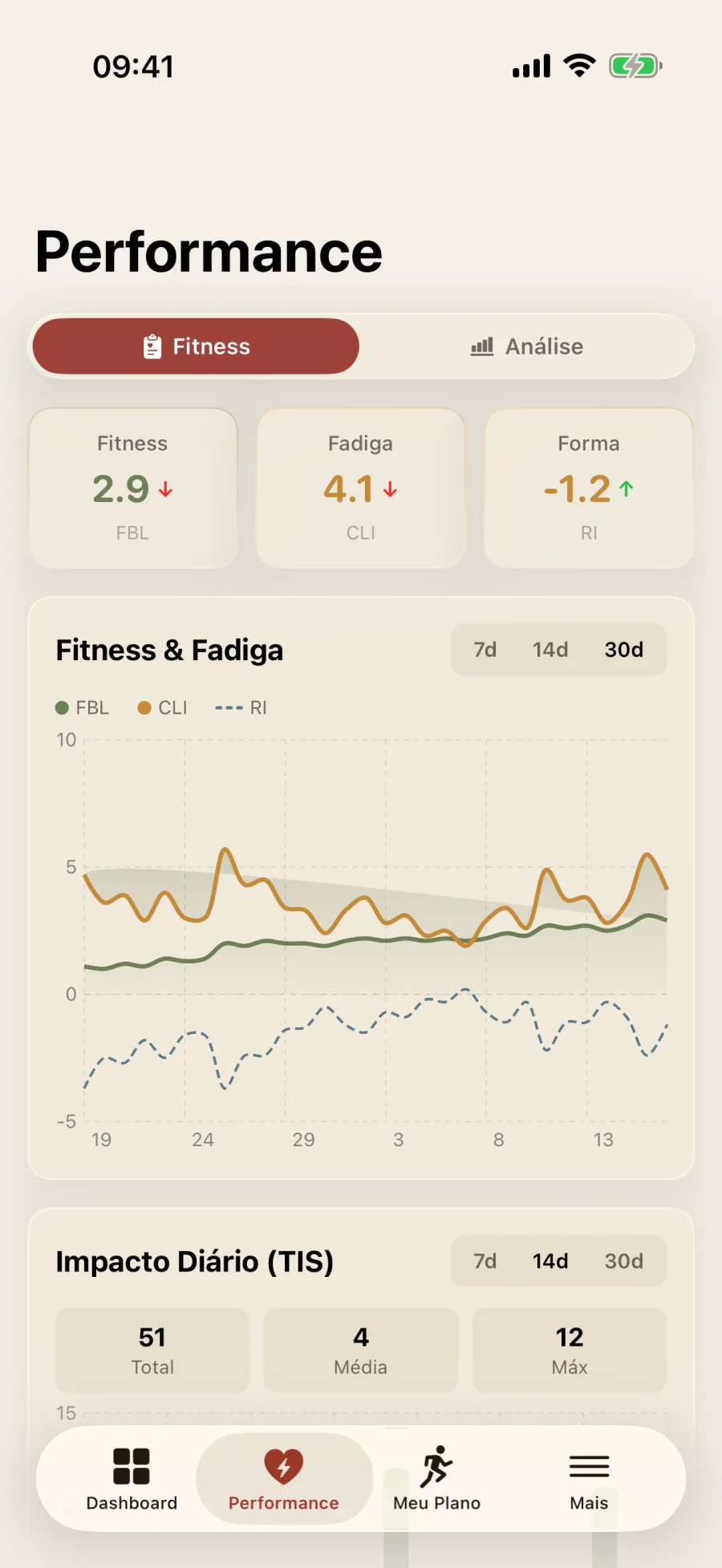Viewport: 722px width, 1568px height.
Task: Switch to the Análise tab
Action: (x=526, y=346)
